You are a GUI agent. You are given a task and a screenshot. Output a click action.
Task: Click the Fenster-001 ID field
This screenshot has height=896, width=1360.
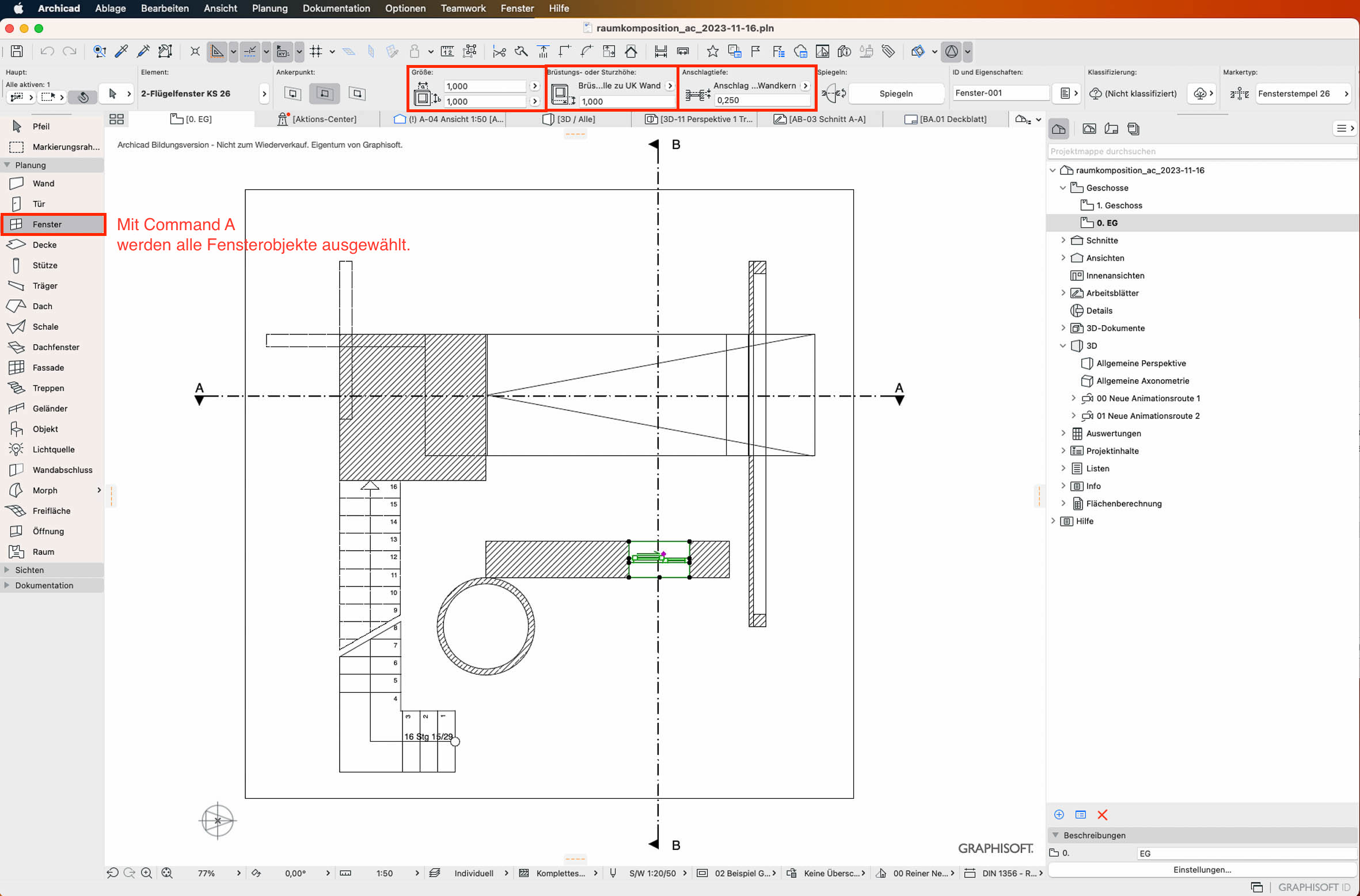click(x=1000, y=93)
